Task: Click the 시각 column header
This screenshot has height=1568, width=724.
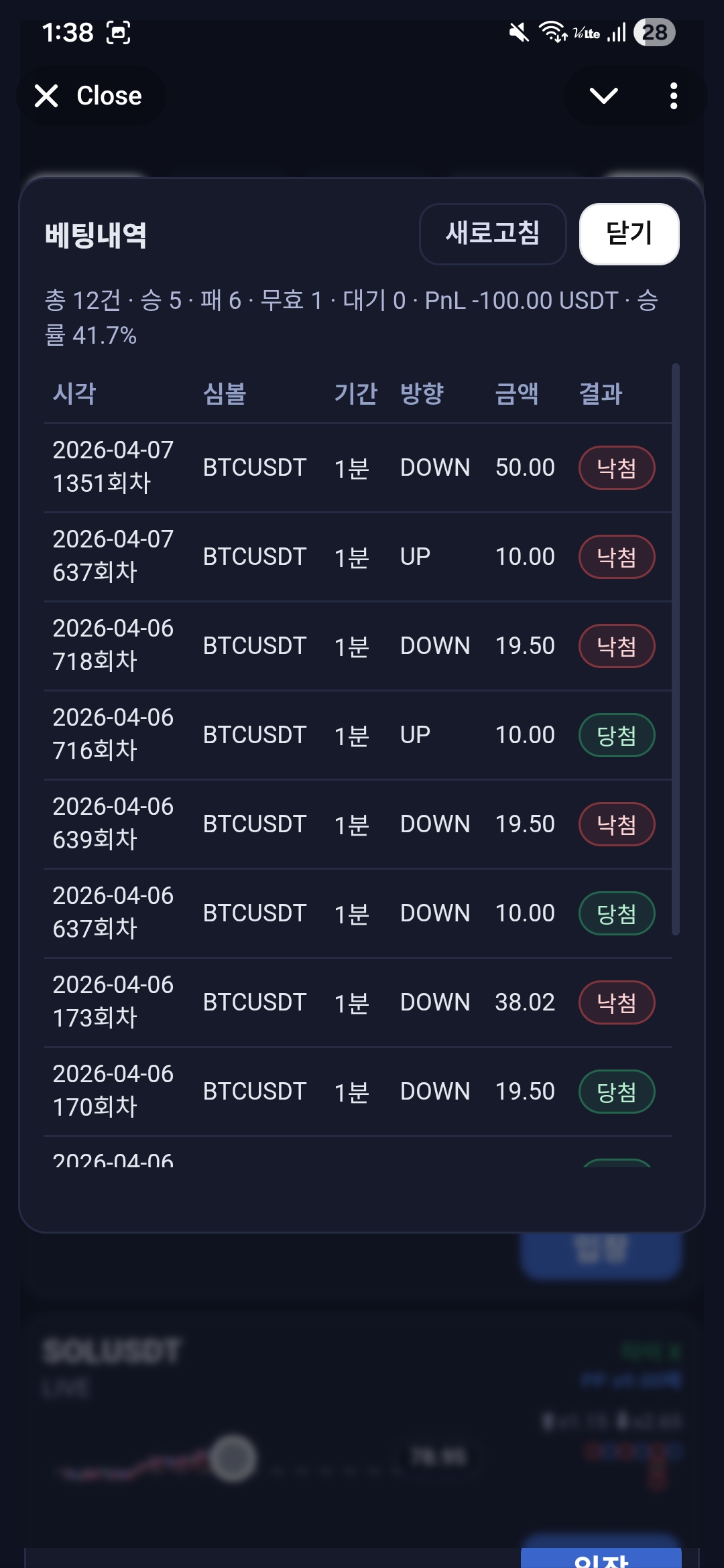Action: (x=74, y=393)
